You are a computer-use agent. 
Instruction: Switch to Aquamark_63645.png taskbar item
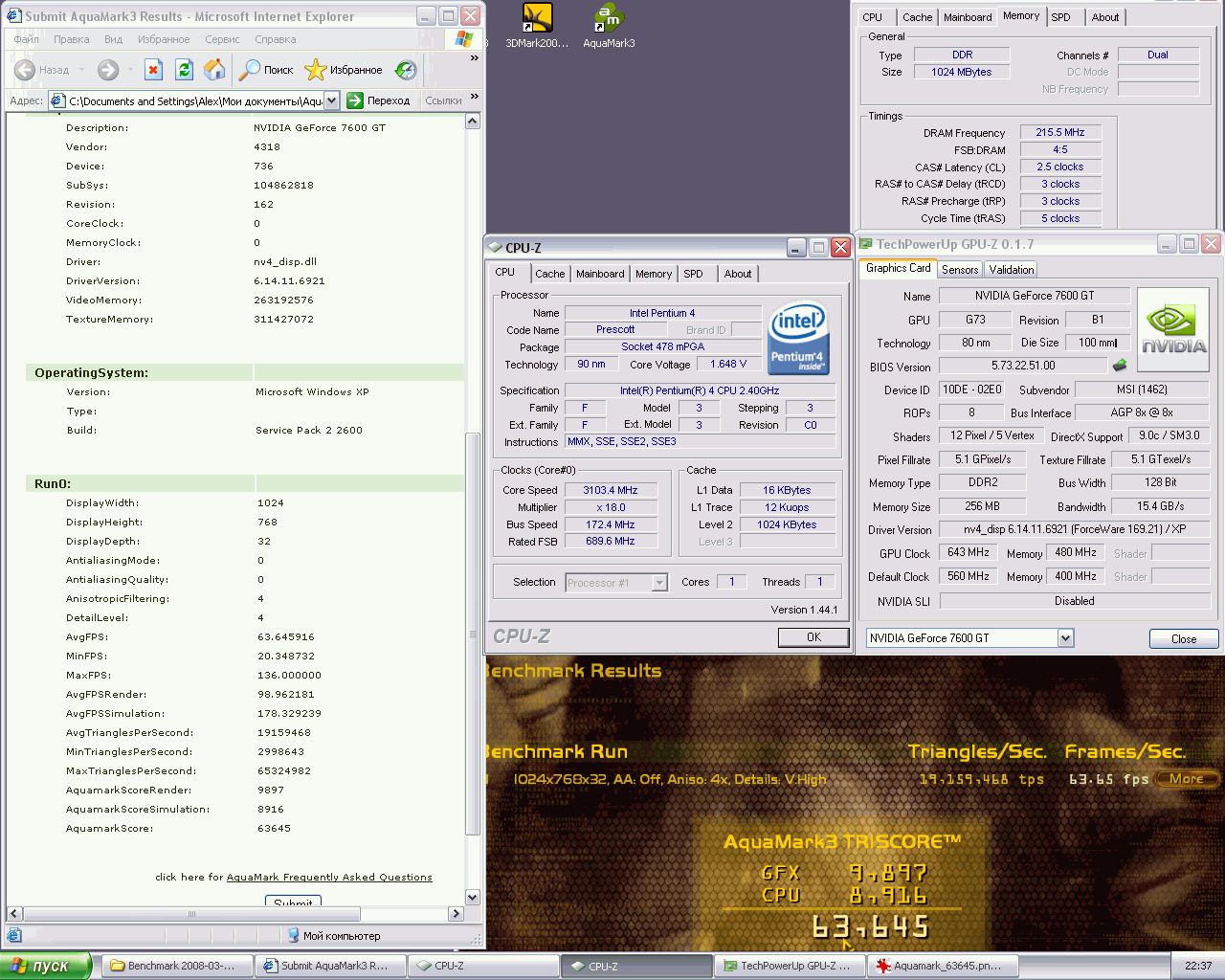(x=944, y=966)
